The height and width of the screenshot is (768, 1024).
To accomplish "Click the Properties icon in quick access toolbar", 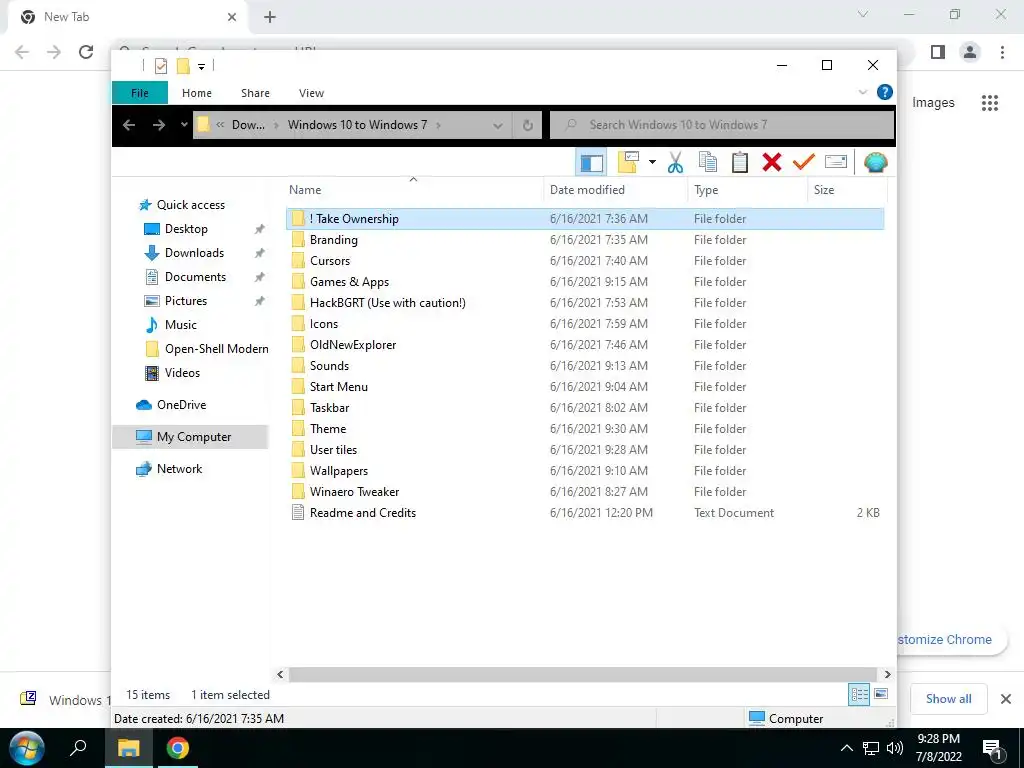I will pyautogui.click(x=161, y=66).
